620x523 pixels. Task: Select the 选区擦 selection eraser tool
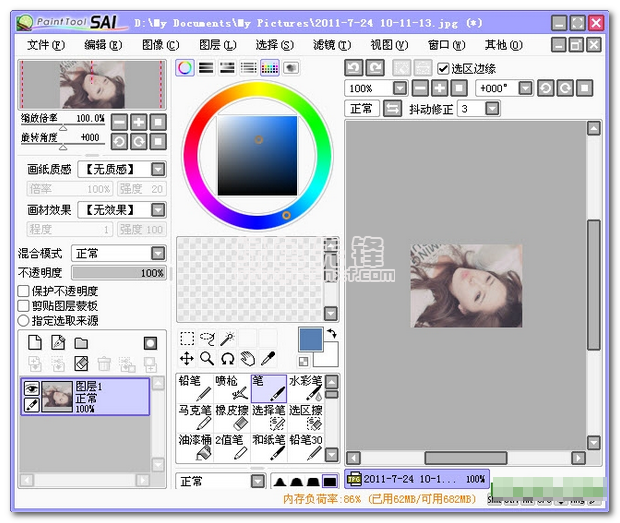306,417
